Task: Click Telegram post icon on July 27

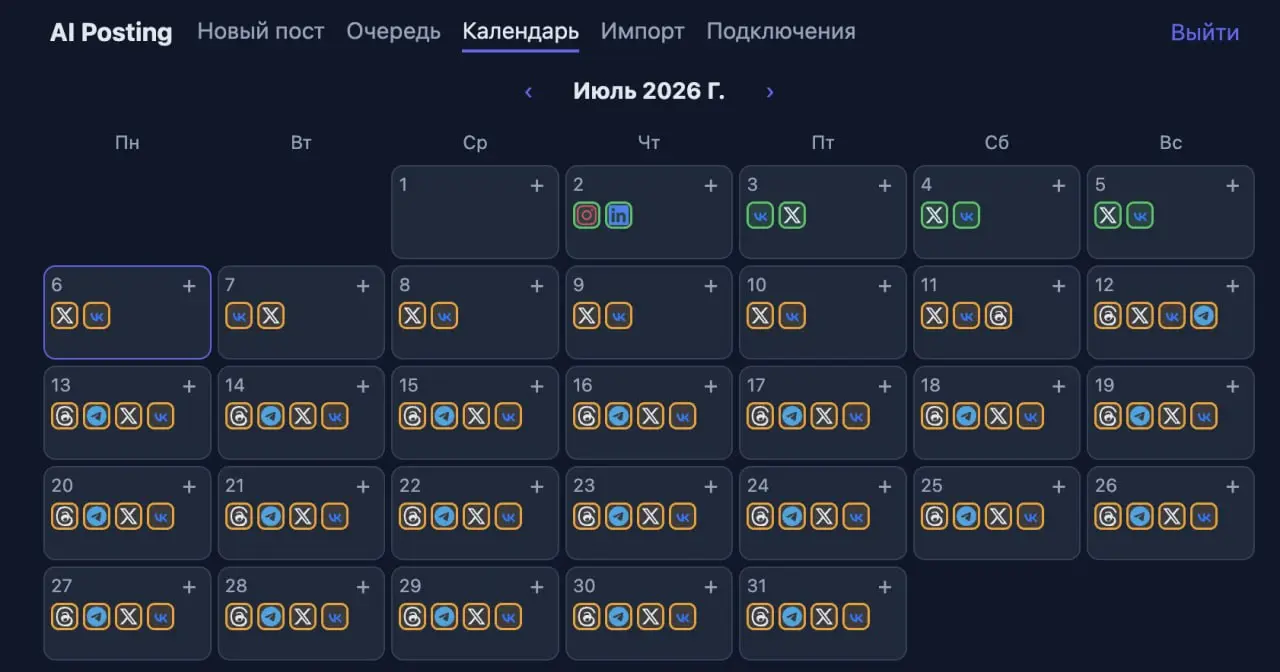Action: click(x=97, y=617)
